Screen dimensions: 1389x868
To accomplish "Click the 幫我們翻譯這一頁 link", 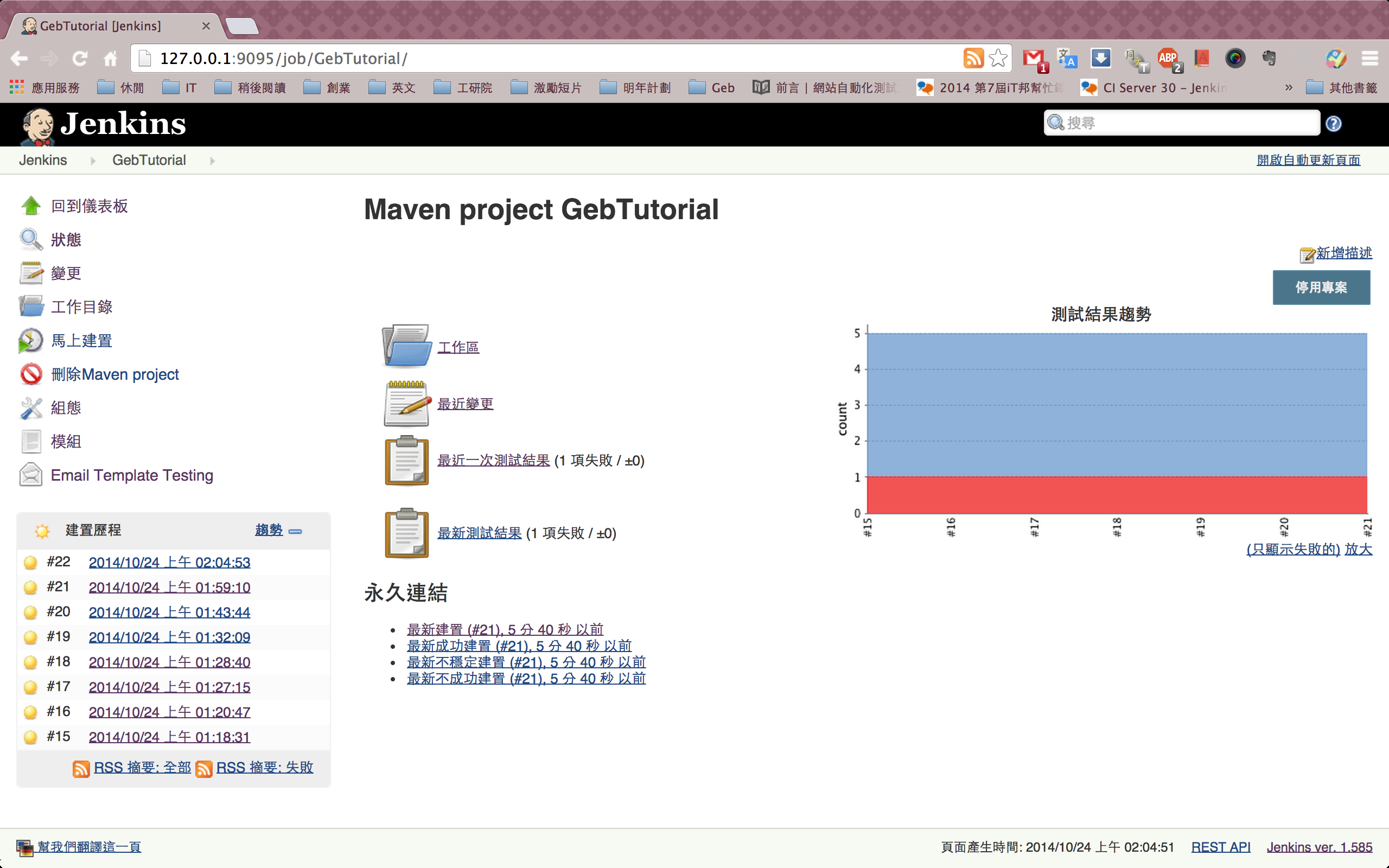I will [89, 847].
